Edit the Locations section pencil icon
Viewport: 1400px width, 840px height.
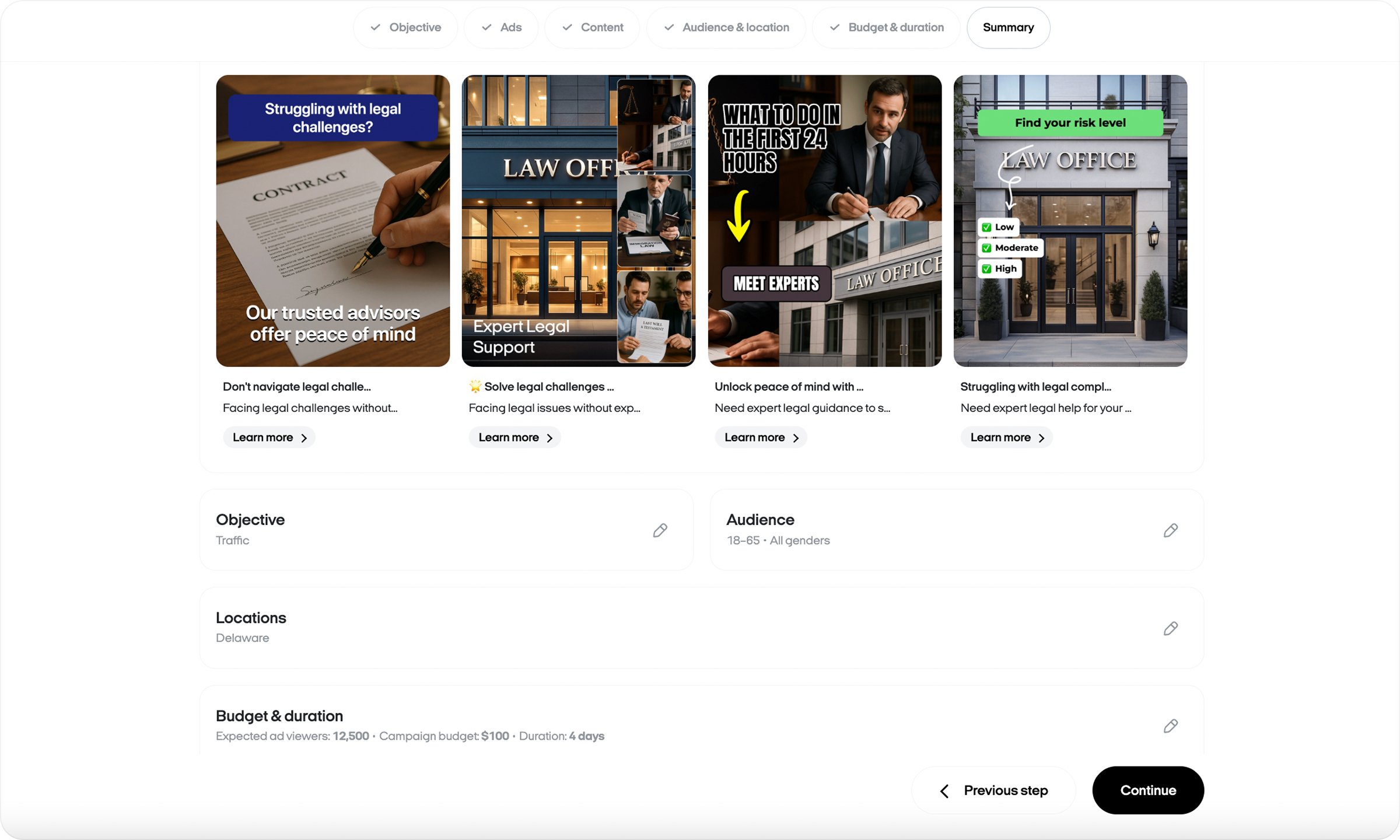click(1170, 628)
